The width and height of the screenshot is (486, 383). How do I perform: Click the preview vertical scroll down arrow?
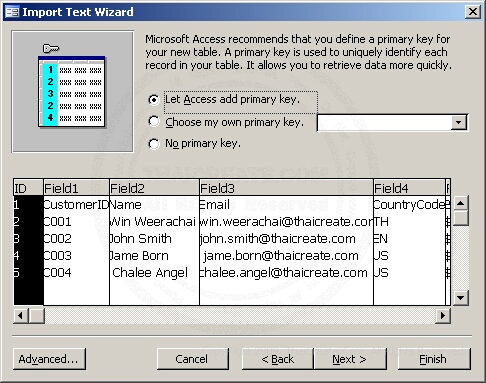[460, 298]
